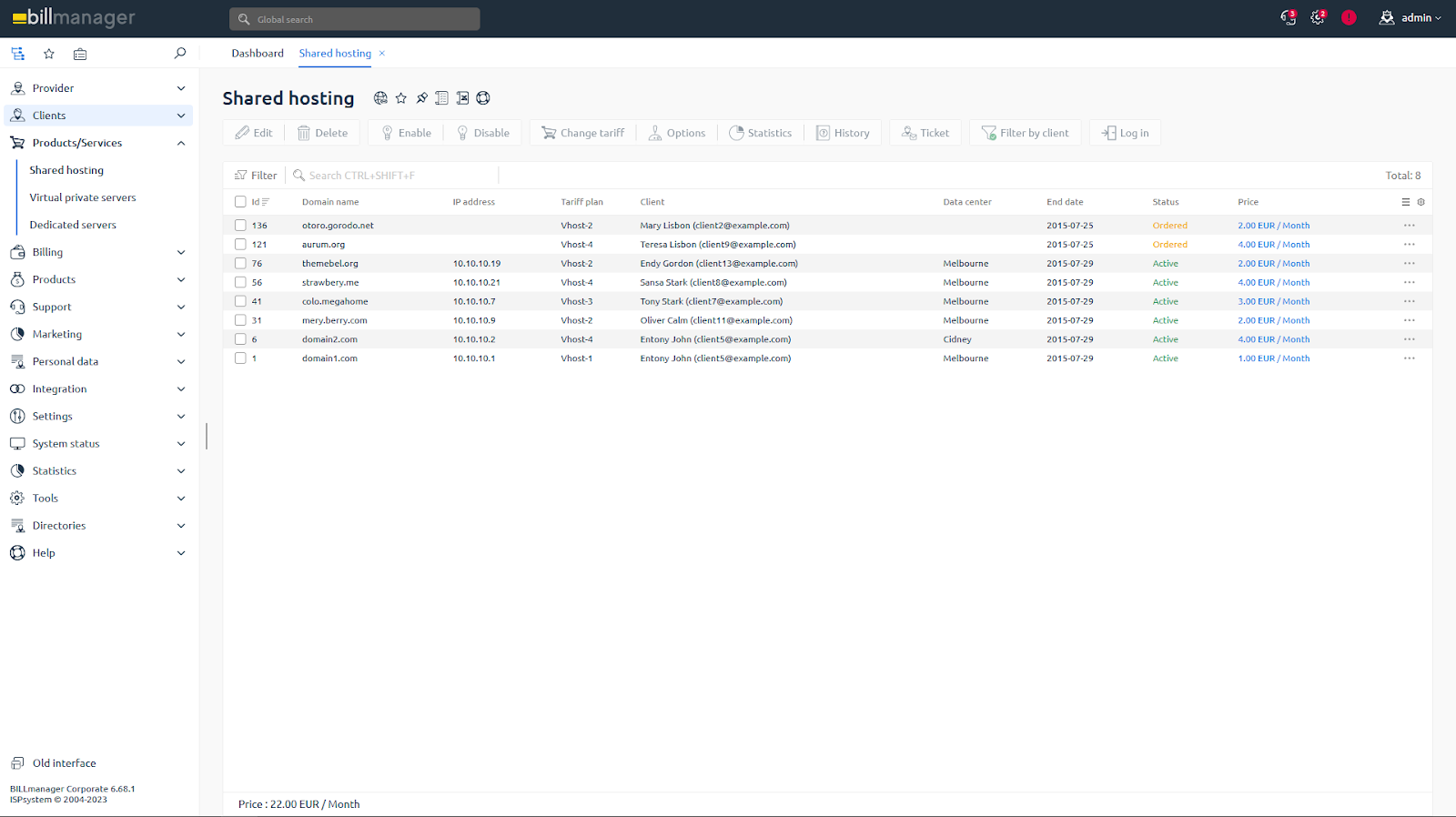Click the Filter by client button
The height and width of the screenshot is (817, 1456).
[1026, 133]
